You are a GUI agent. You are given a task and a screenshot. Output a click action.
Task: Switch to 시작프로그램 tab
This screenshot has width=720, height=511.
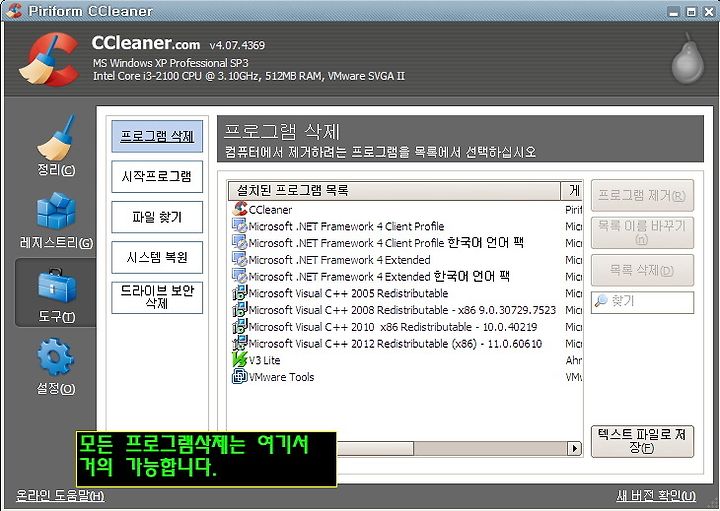pos(157,176)
